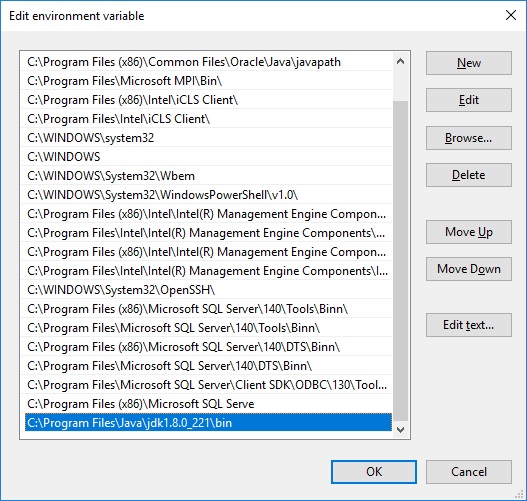Select the Oracle Java javapath entry

207,62
